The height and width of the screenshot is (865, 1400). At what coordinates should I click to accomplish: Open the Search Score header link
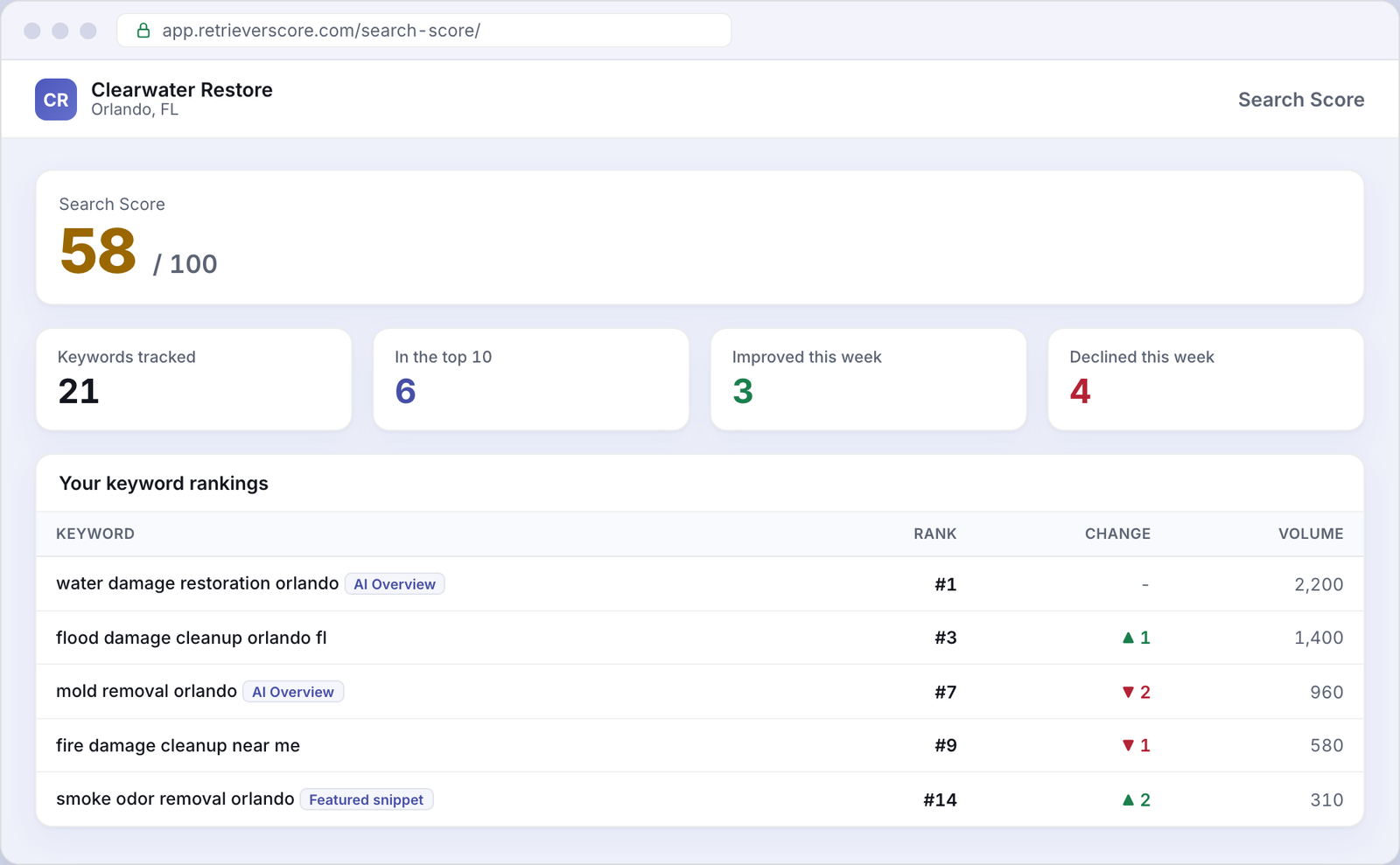(1301, 100)
